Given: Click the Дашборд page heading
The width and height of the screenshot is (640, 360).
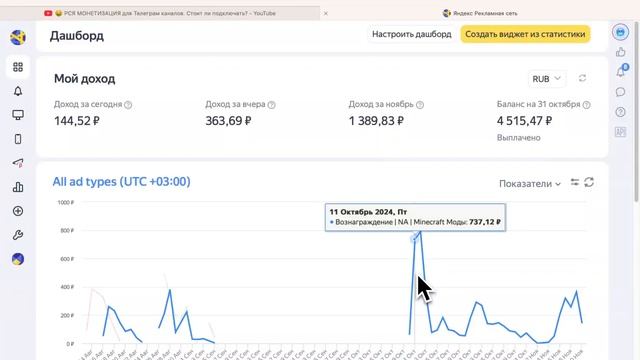Looking at the screenshot, I should coord(77,36).
